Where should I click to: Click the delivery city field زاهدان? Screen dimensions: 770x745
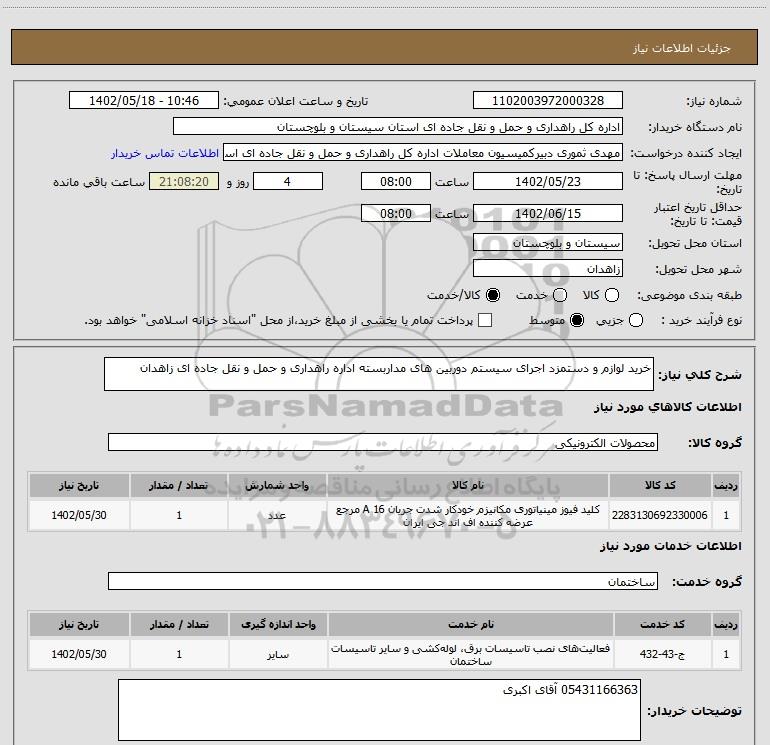548,269
